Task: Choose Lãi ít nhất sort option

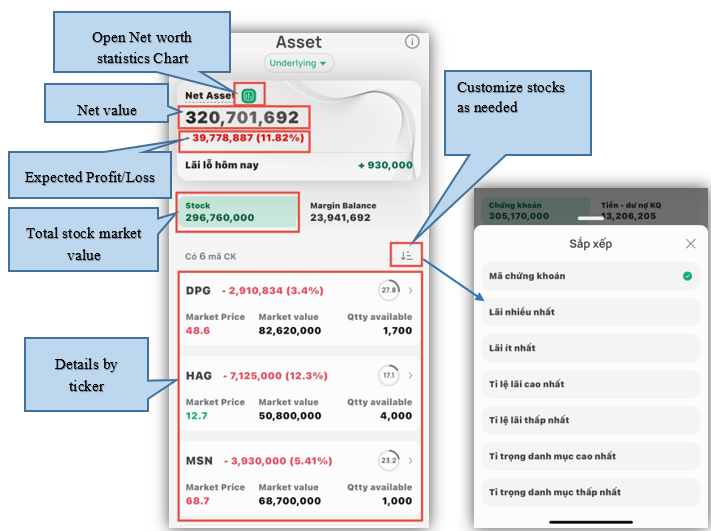Action: [588, 348]
